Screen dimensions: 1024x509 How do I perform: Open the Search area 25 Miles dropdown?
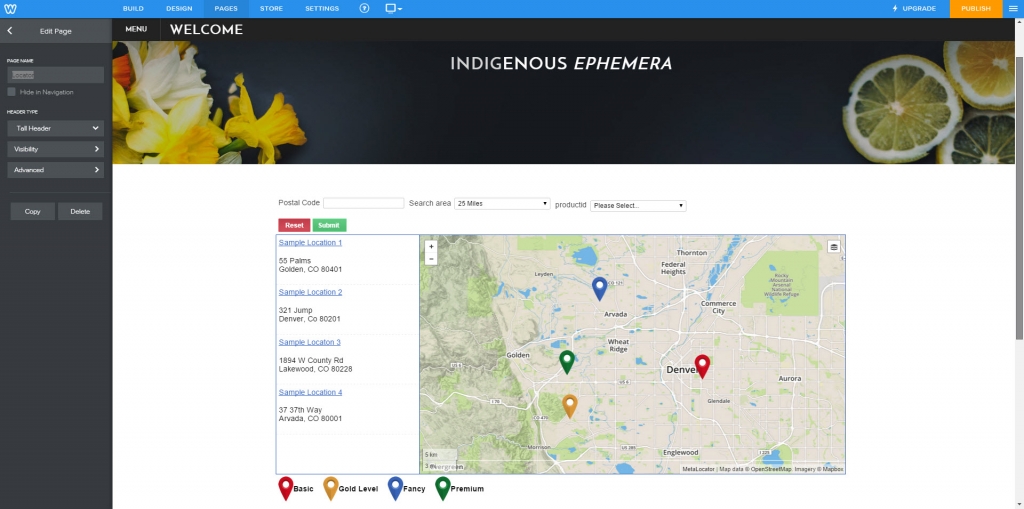pyautogui.click(x=502, y=204)
